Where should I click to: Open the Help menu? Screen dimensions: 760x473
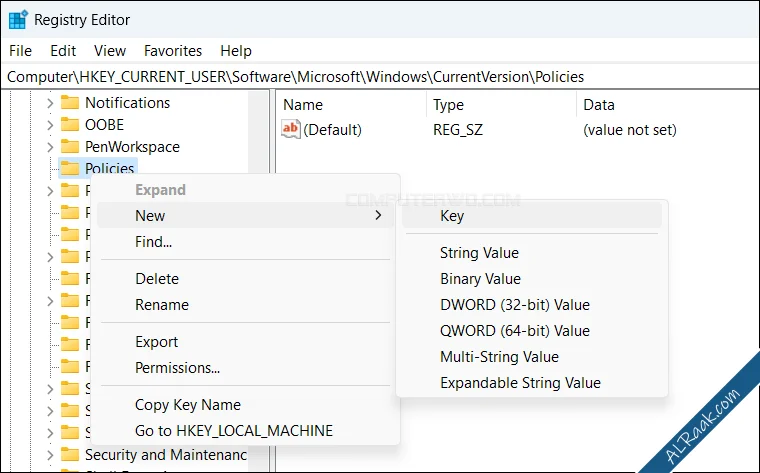point(236,51)
